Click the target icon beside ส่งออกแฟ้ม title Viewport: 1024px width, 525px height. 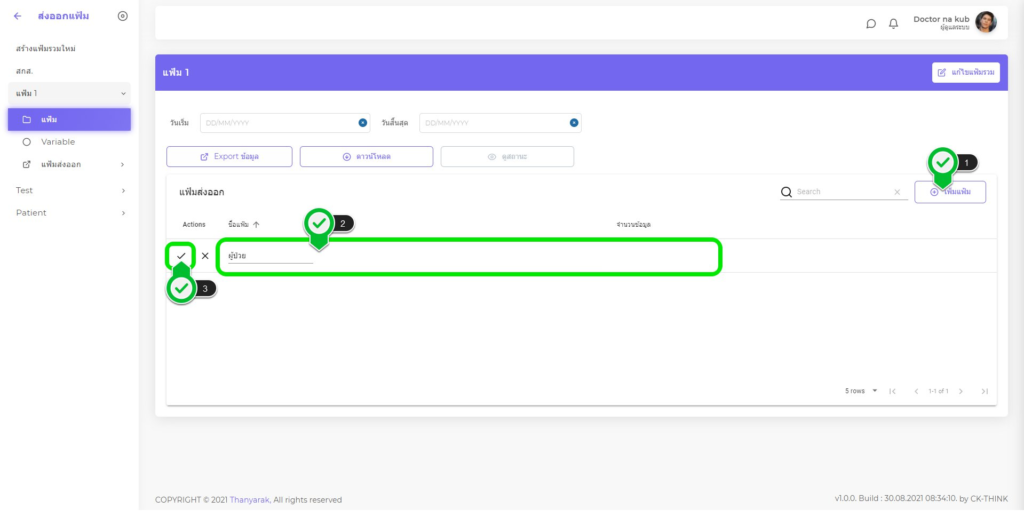122,16
